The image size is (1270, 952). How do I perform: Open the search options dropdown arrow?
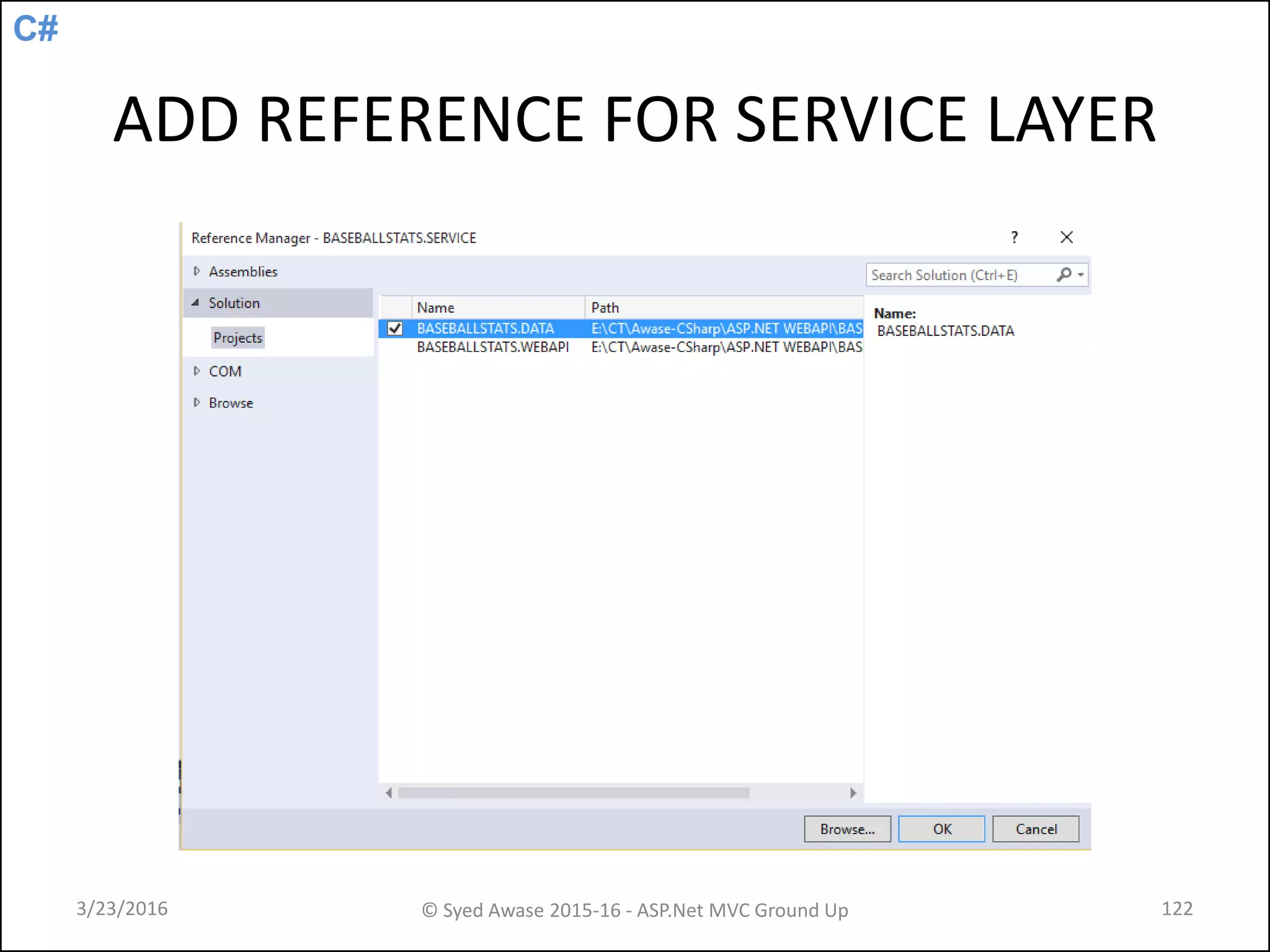(x=1081, y=275)
